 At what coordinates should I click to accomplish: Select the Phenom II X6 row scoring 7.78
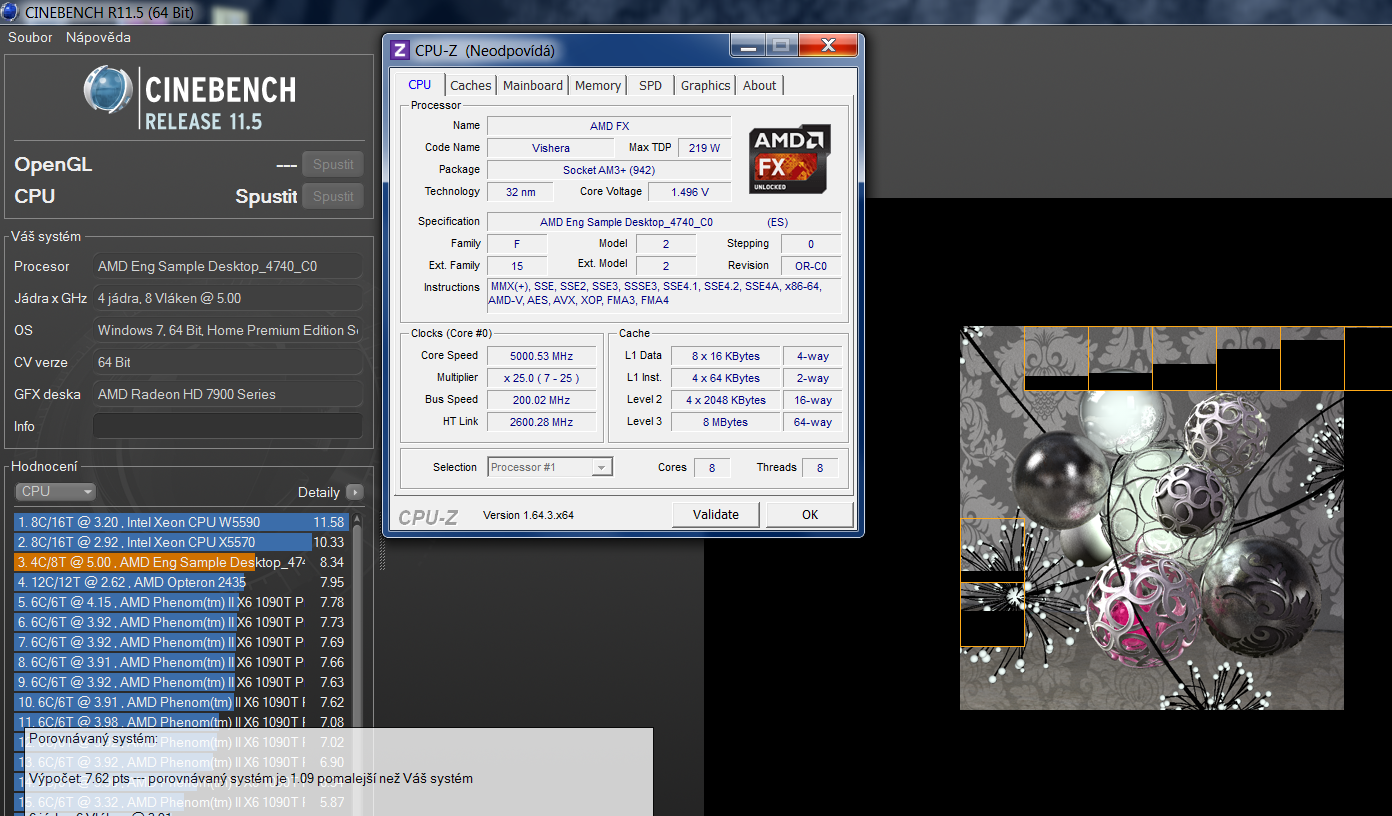(x=181, y=602)
